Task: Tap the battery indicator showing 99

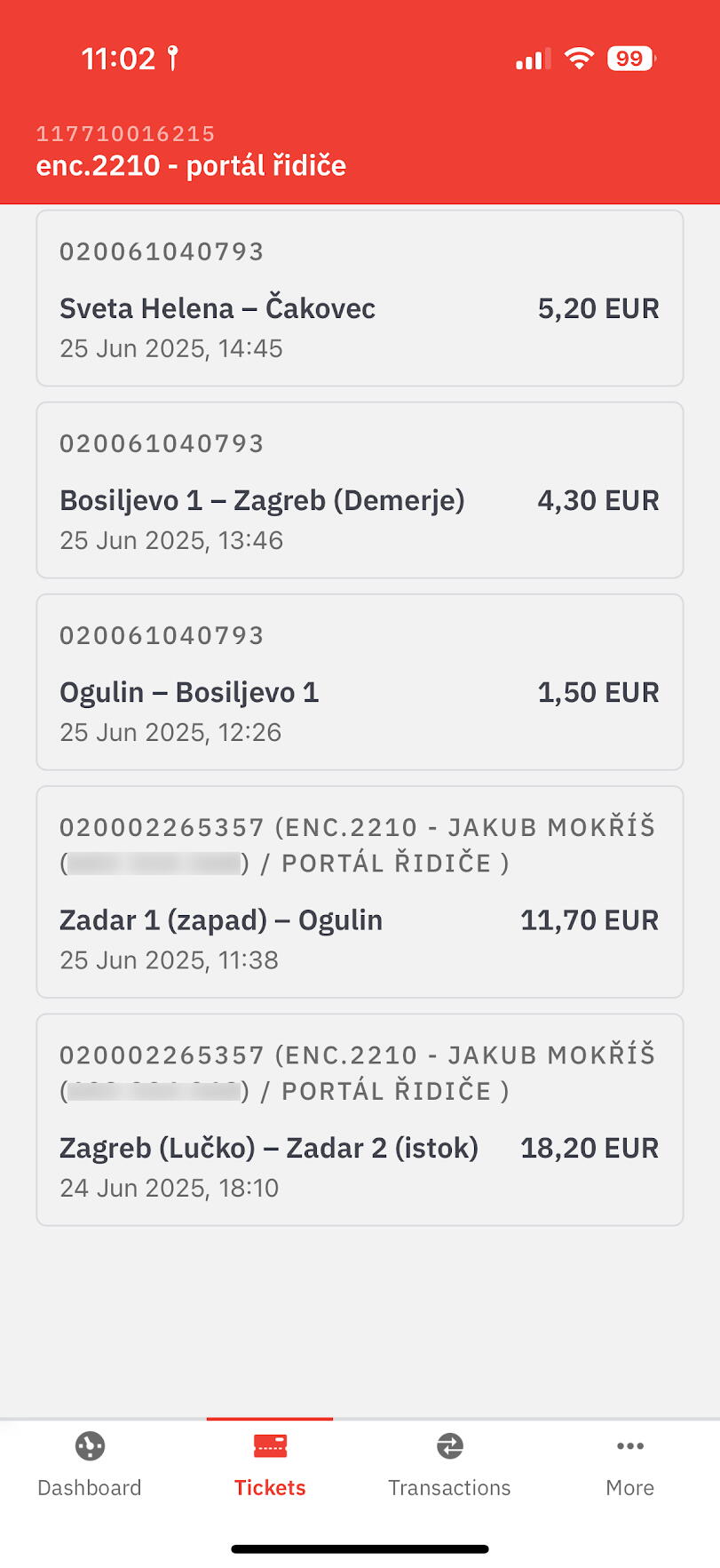Action: (630, 59)
